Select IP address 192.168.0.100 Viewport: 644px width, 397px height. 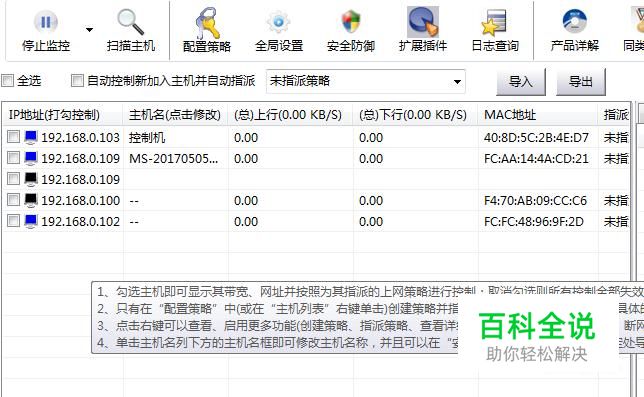[80, 200]
